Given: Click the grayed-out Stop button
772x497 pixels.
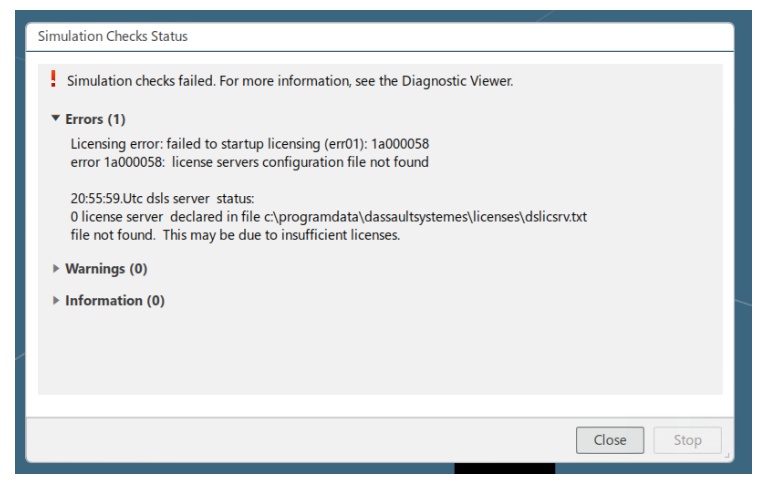Looking at the screenshot, I should click(x=687, y=440).
